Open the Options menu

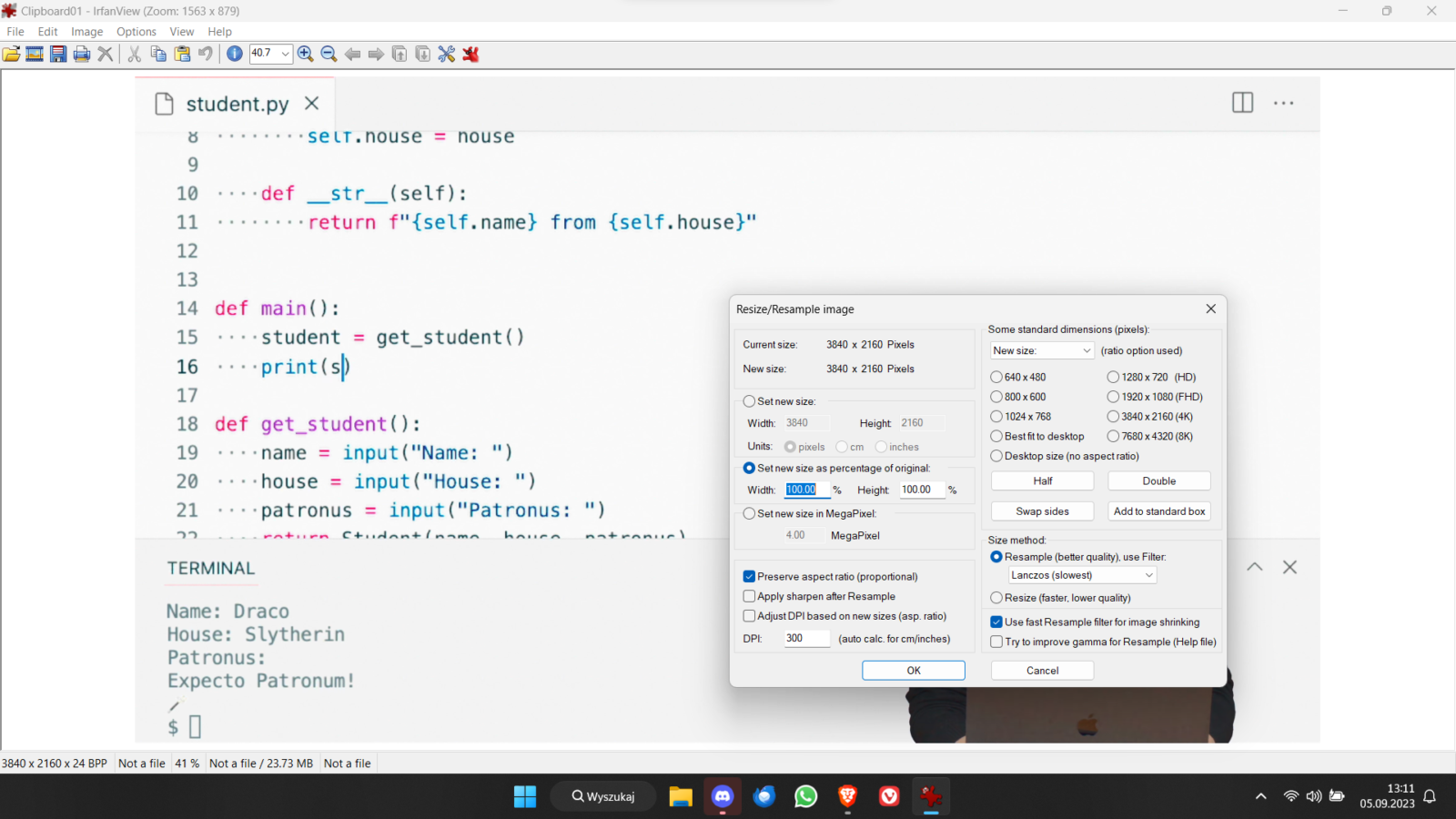136,32
